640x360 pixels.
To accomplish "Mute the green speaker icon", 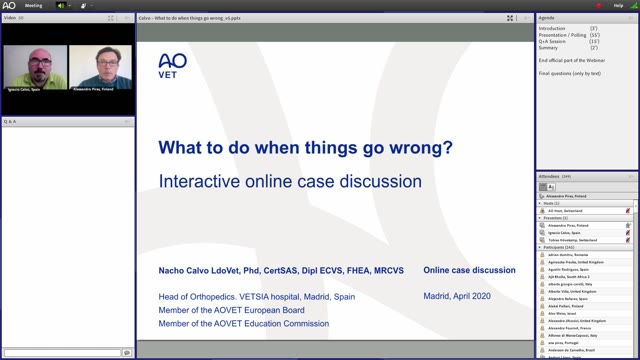I will pos(61,6).
